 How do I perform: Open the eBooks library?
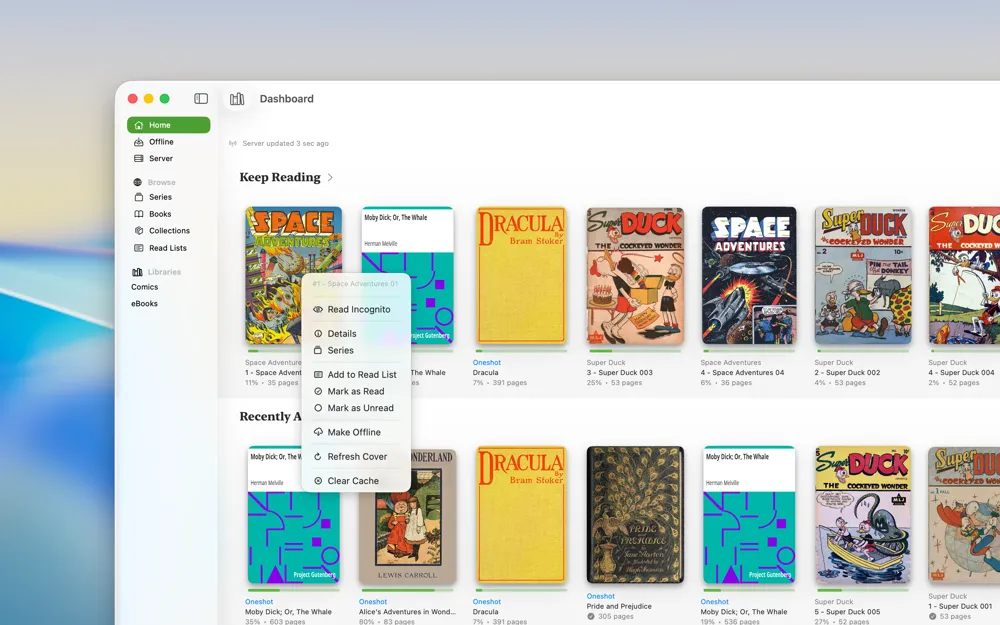pyautogui.click(x=144, y=304)
